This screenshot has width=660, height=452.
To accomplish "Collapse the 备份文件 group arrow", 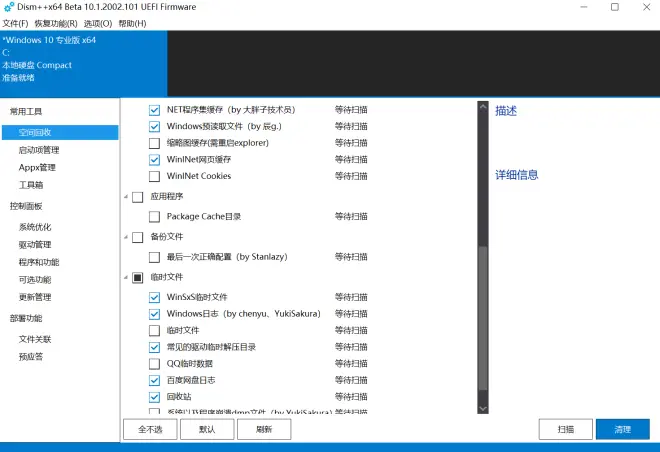I will pyautogui.click(x=126, y=237).
